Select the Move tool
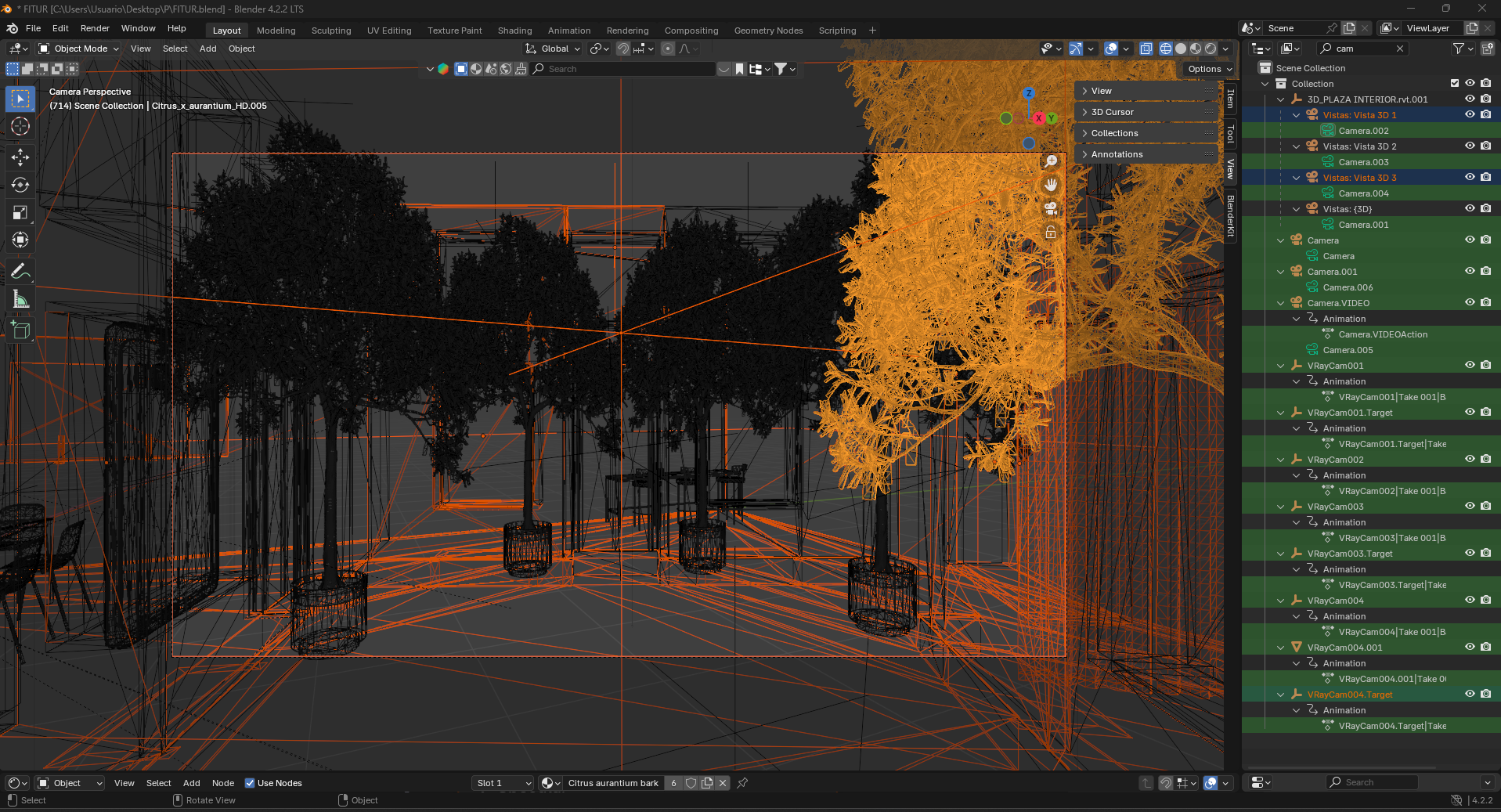 20,157
